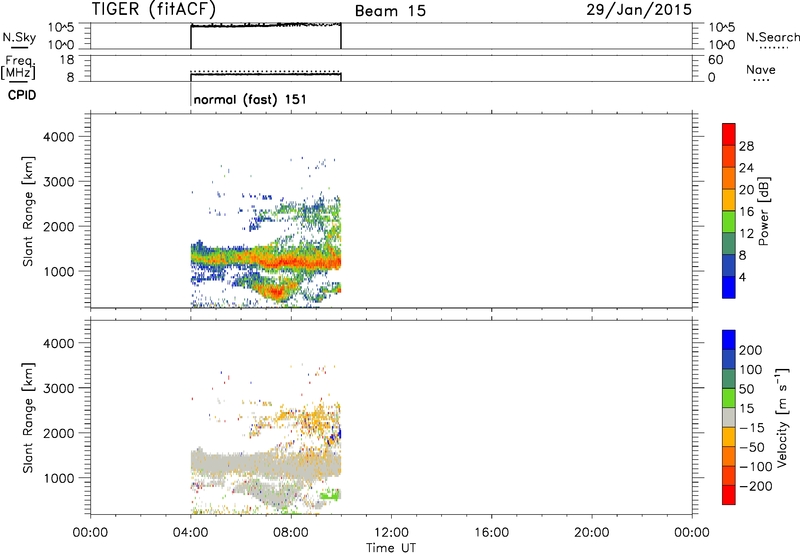Click the 4000 tick in the power panel
The width and height of the screenshot is (800, 554).
click(59, 137)
